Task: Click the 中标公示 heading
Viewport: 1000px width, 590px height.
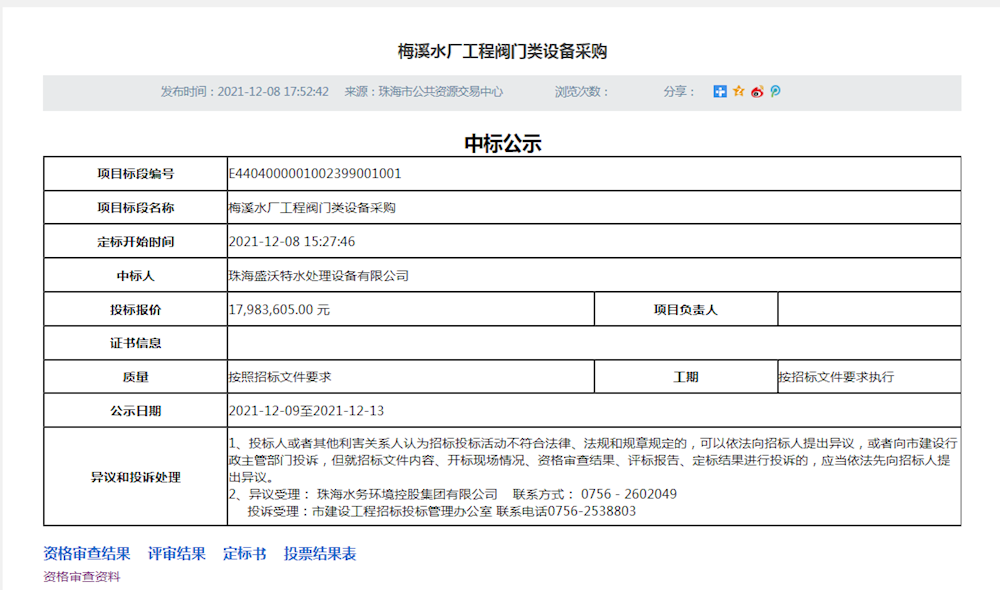Action: point(499,143)
